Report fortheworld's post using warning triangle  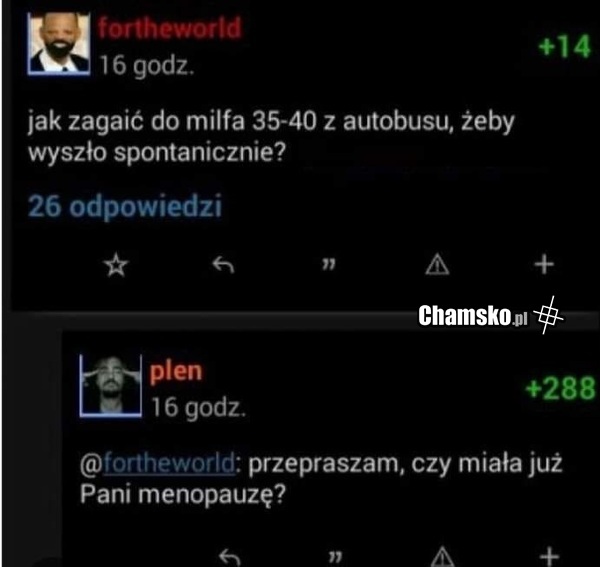[x=437, y=264]
